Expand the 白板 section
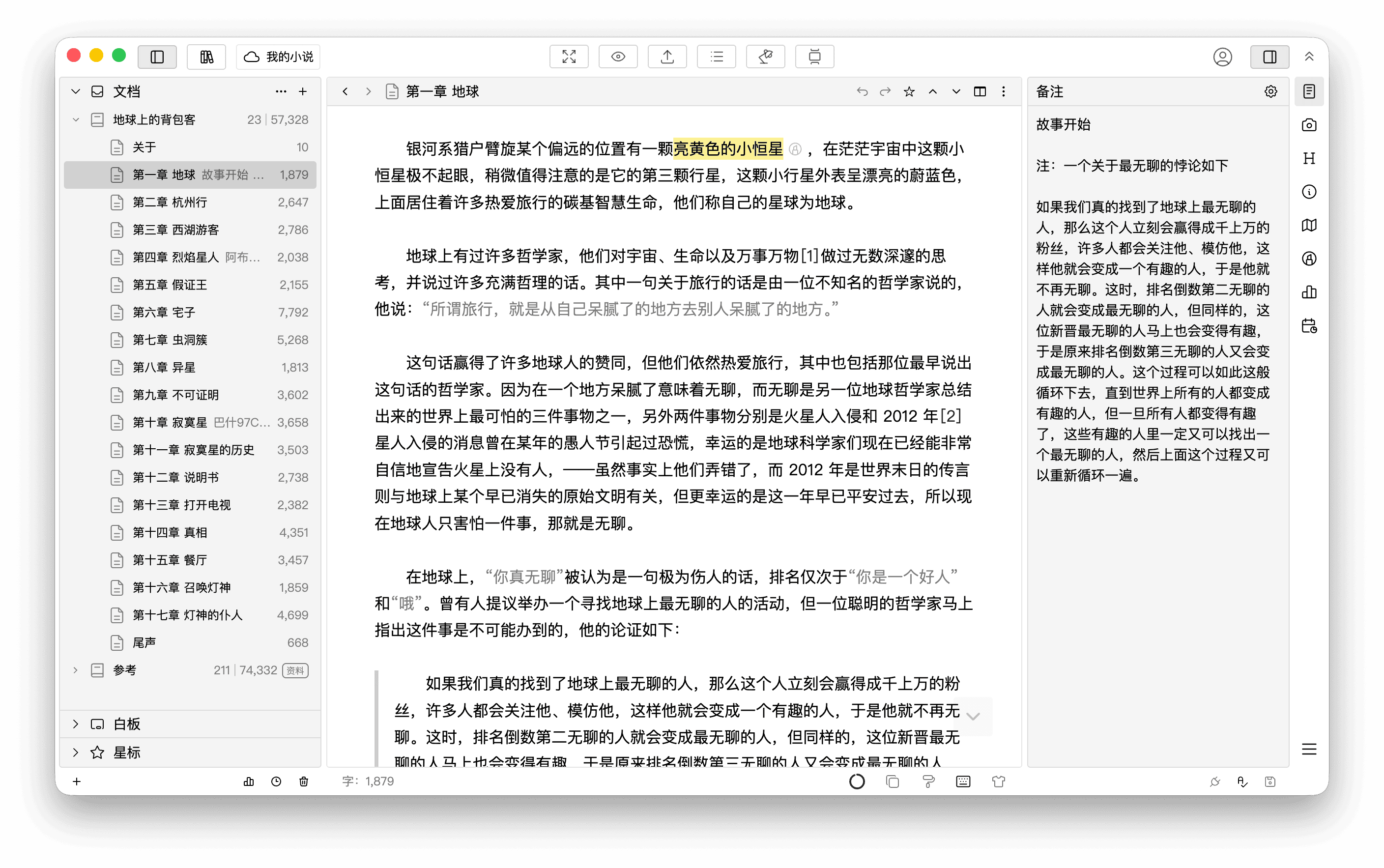 (x=76, y=724)
